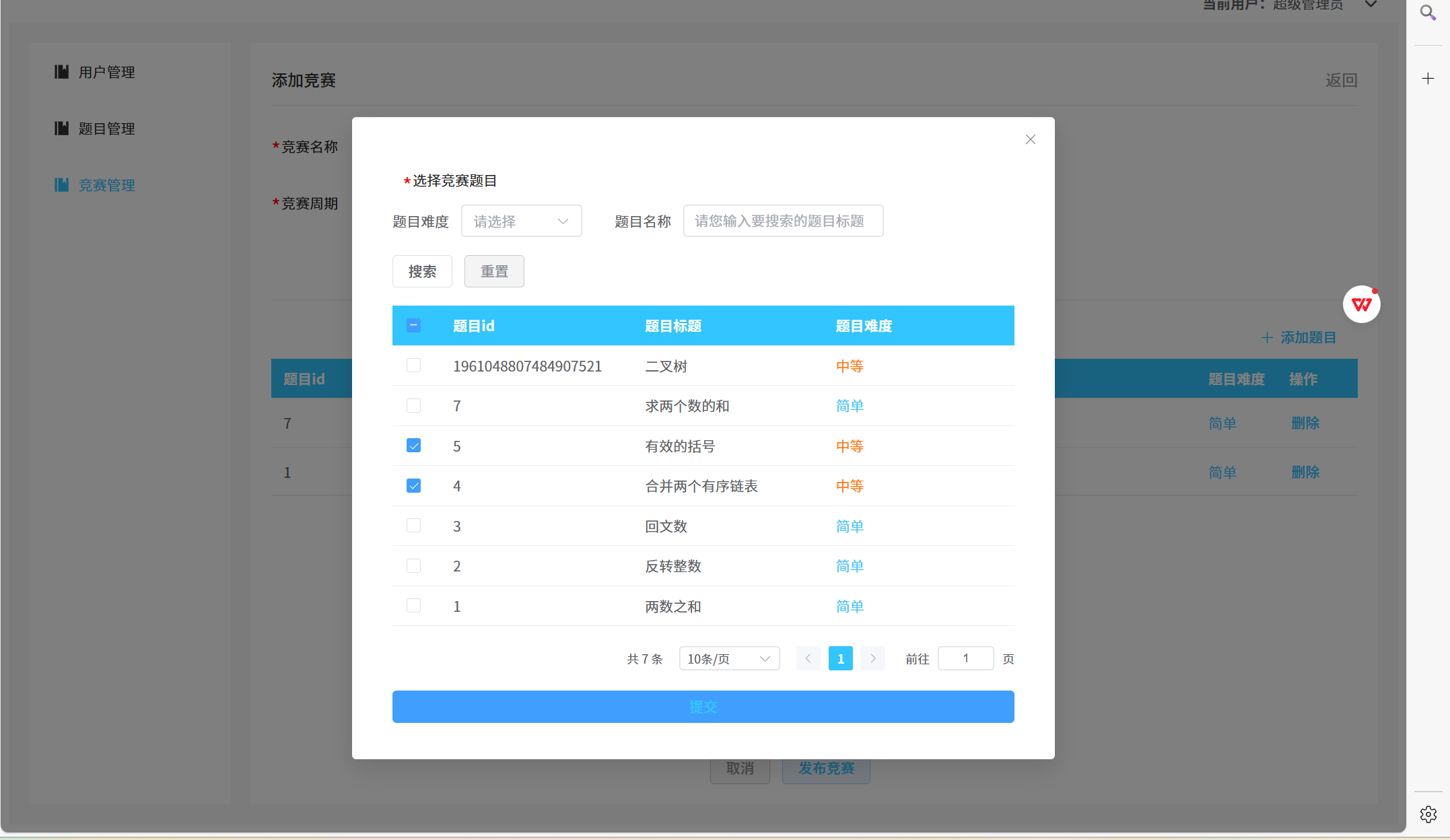Close the question selection dialog
The image size is (1450, 840).
(x=1030, y=139)
